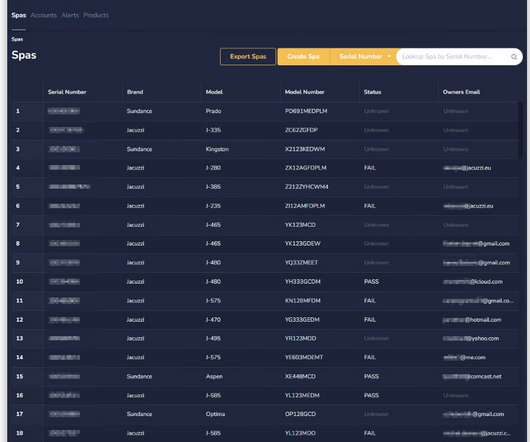Image resolution: width=530 pixels, height=442 pixels.
Task: Click the Export Spas button
Action: pos(248,56)
